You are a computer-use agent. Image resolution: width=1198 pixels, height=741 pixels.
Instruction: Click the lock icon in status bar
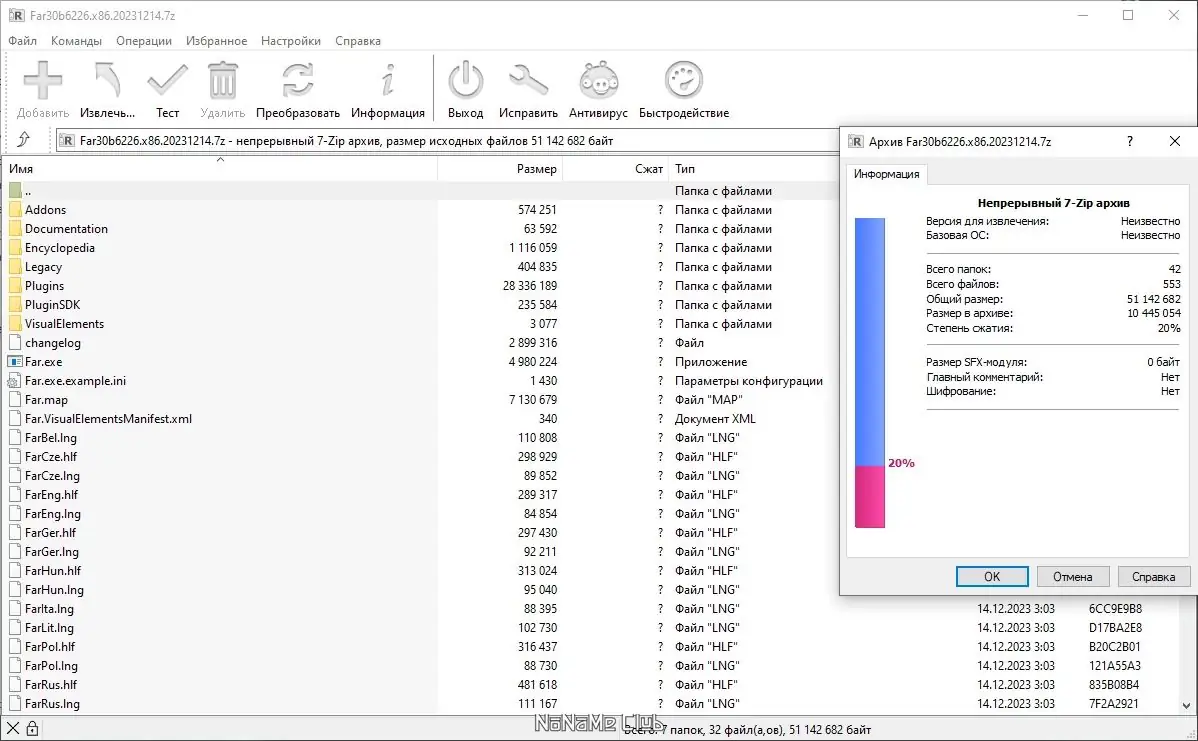[32, 729]
